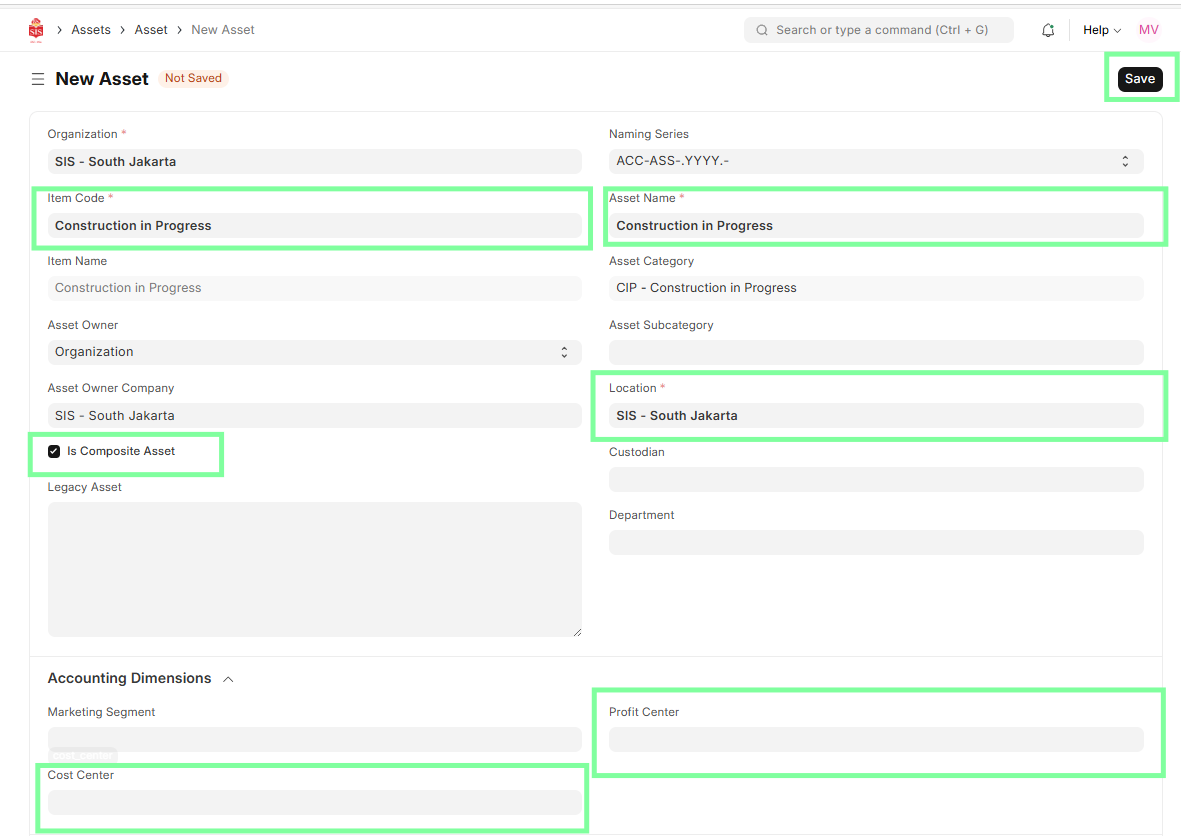This screenshot has height=836, width=1181.
Task: Click the Asset Name field
Action: click(875, 226)
